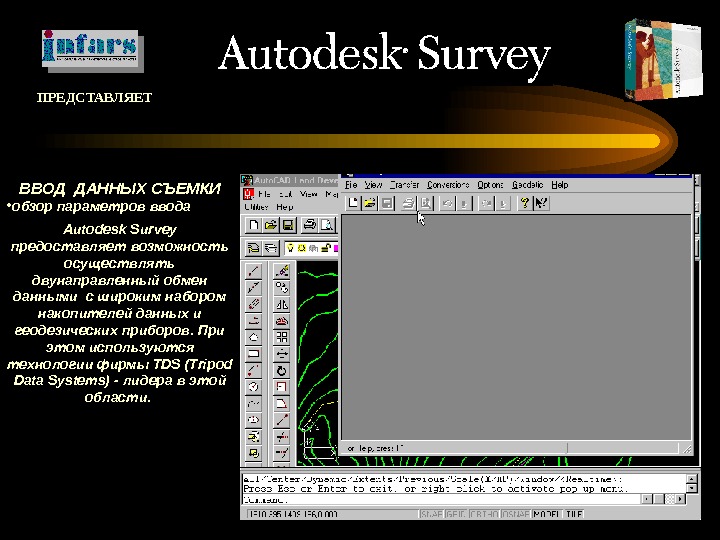The height and width of the screenshot is (540, 720).
Task: Toggle MODEL space button in status bar
Action: 546,514
